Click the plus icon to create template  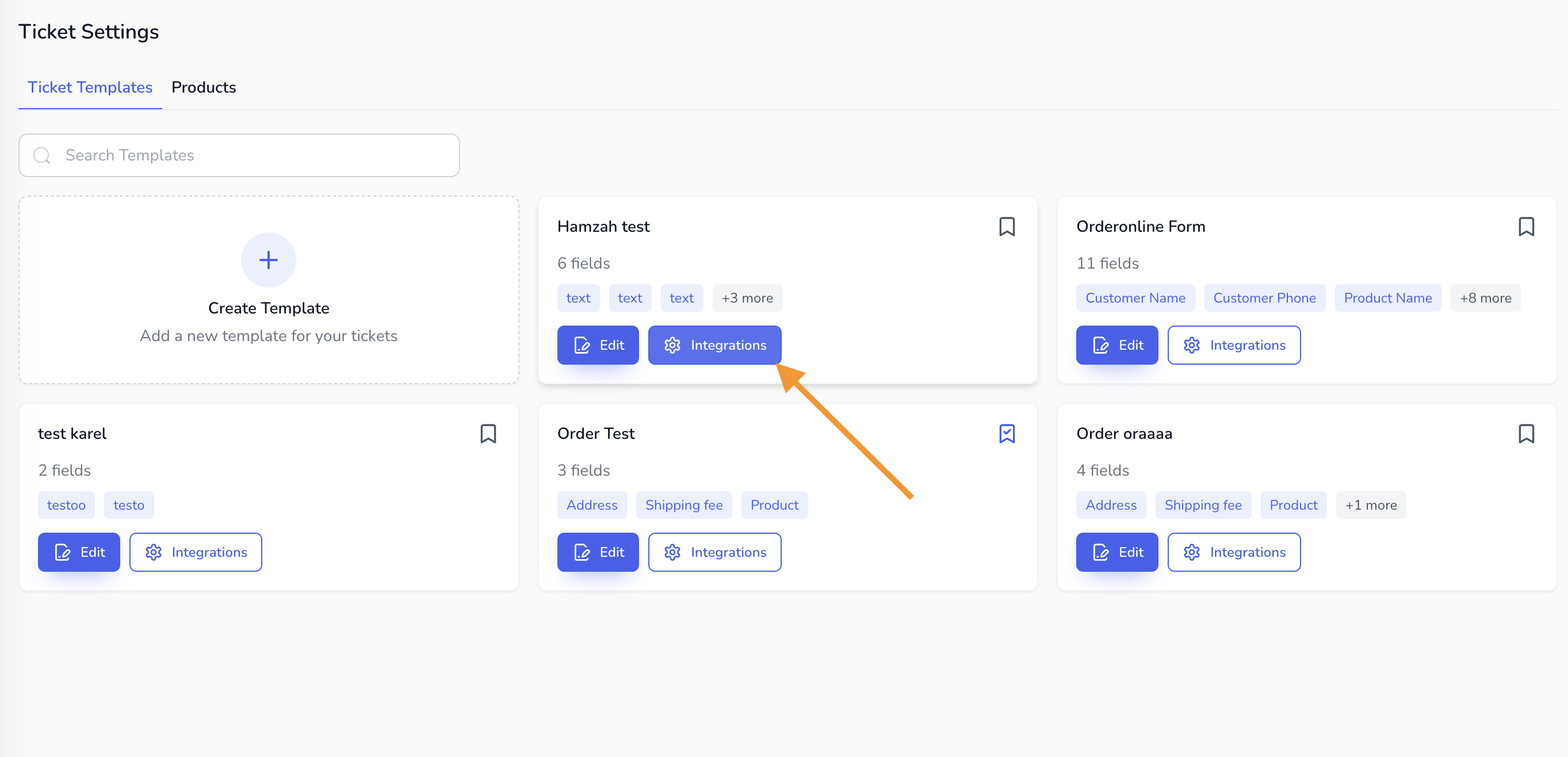click(x=269, y=260)
